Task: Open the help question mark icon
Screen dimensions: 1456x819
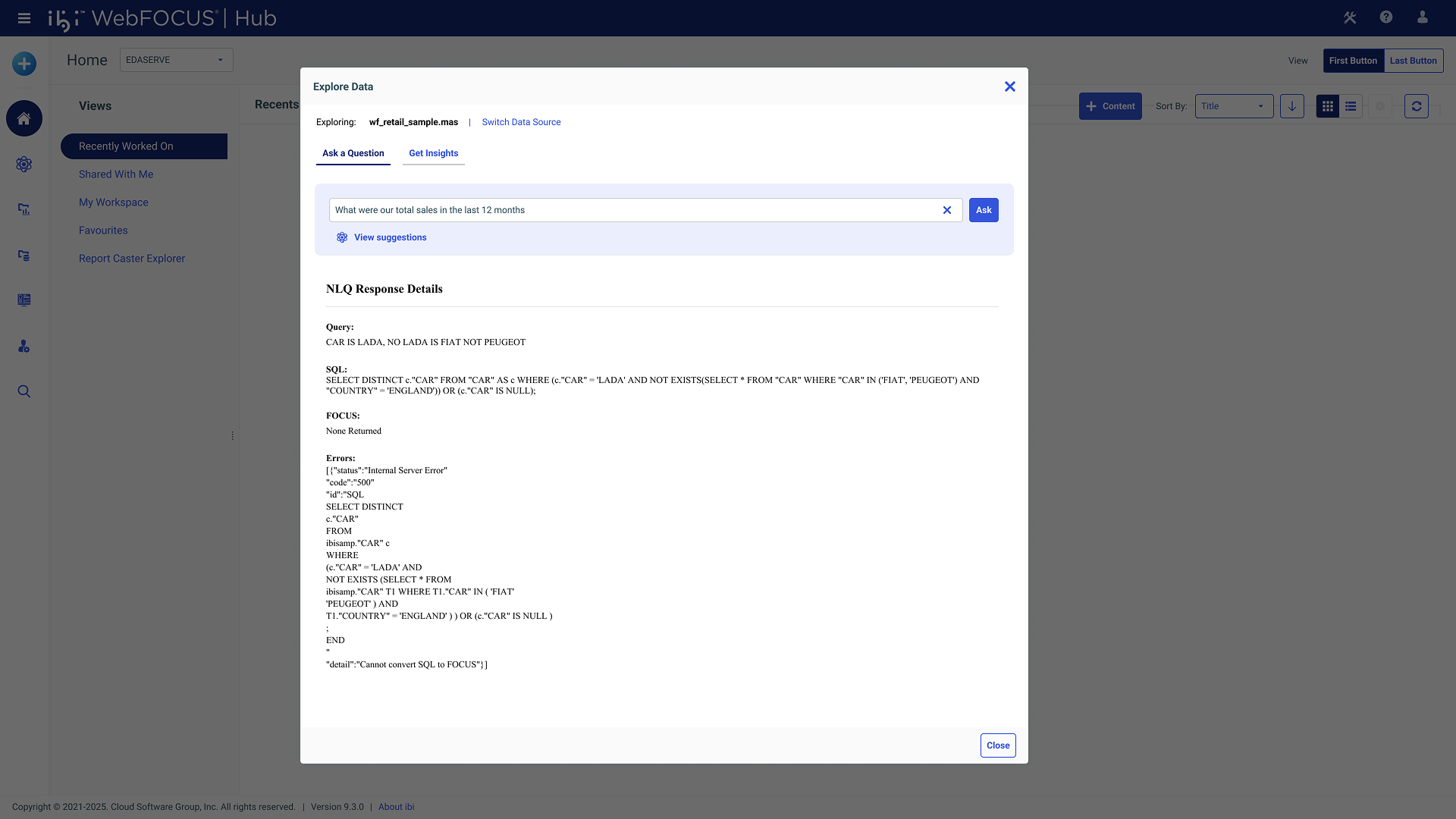Action: click(x=1386, y=17)
